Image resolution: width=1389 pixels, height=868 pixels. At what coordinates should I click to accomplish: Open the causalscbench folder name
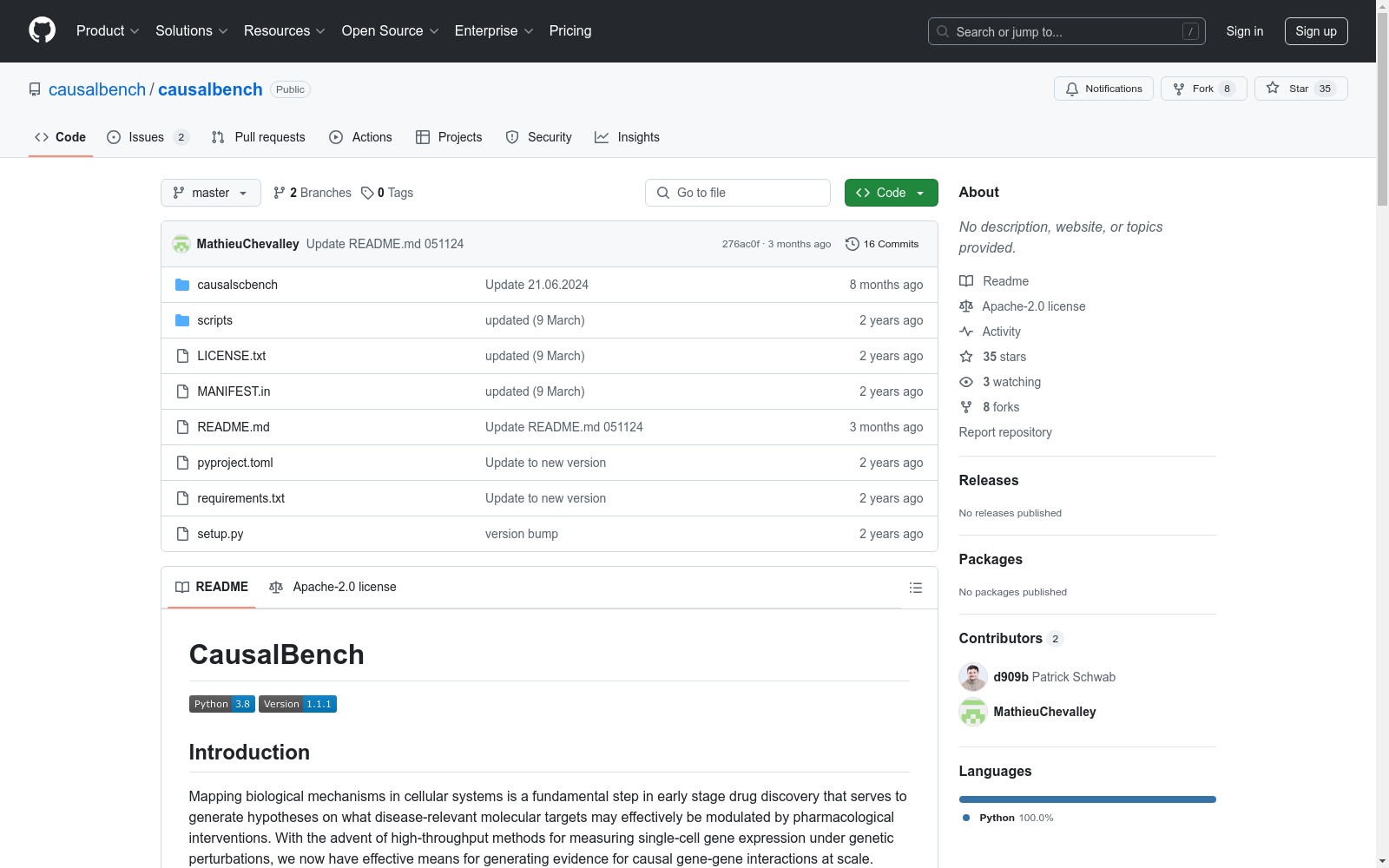coord(237,285)
